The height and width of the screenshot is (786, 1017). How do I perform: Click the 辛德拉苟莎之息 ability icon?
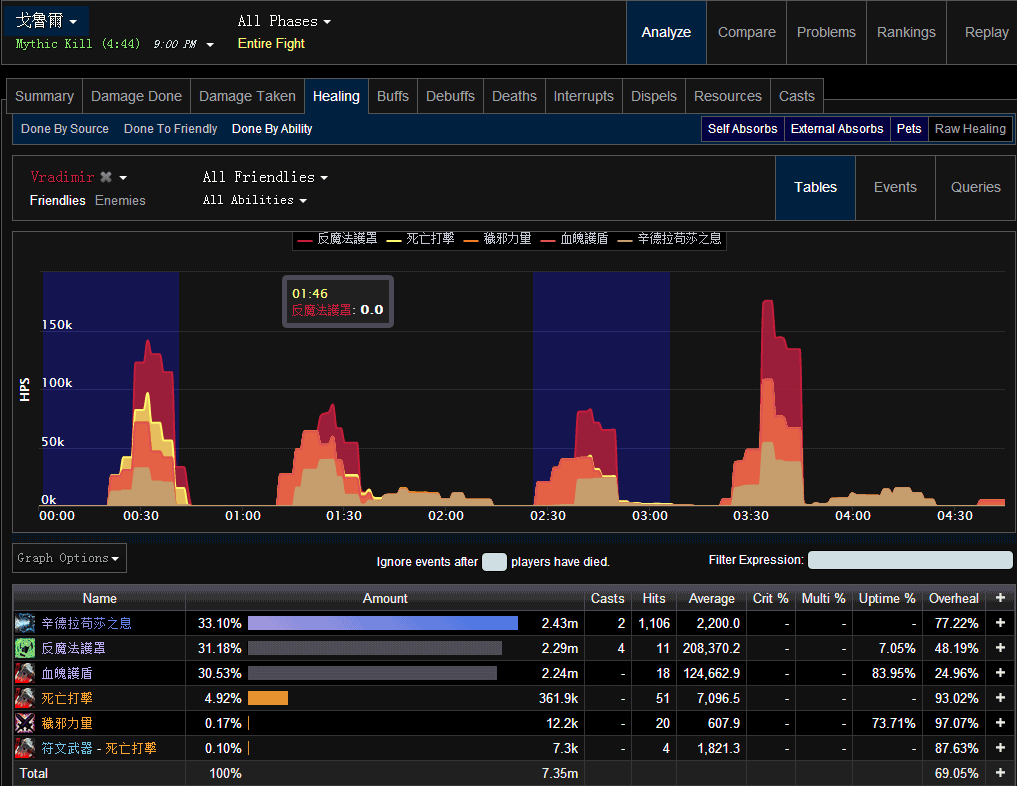(25, 623)
